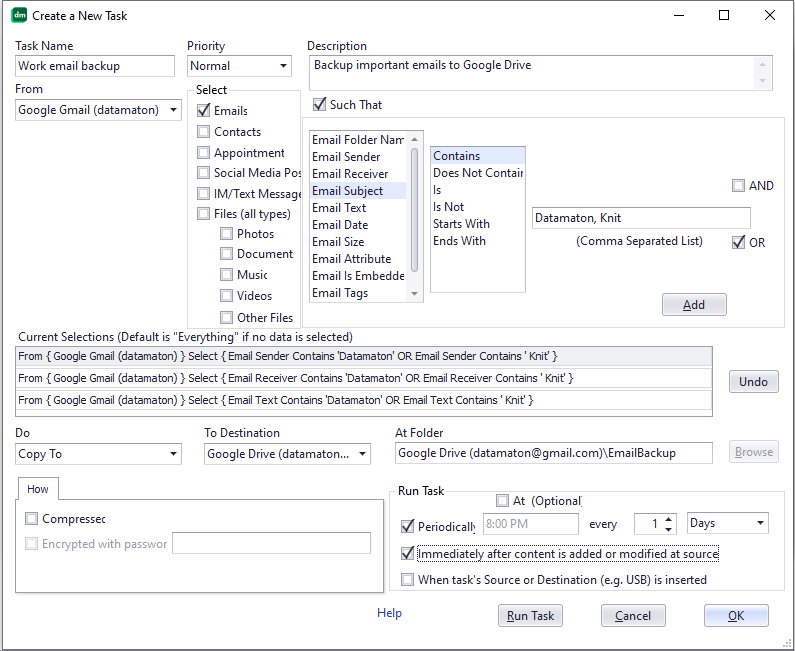Open the Help link
795x651 pixels.
click(x=389, y=613)
